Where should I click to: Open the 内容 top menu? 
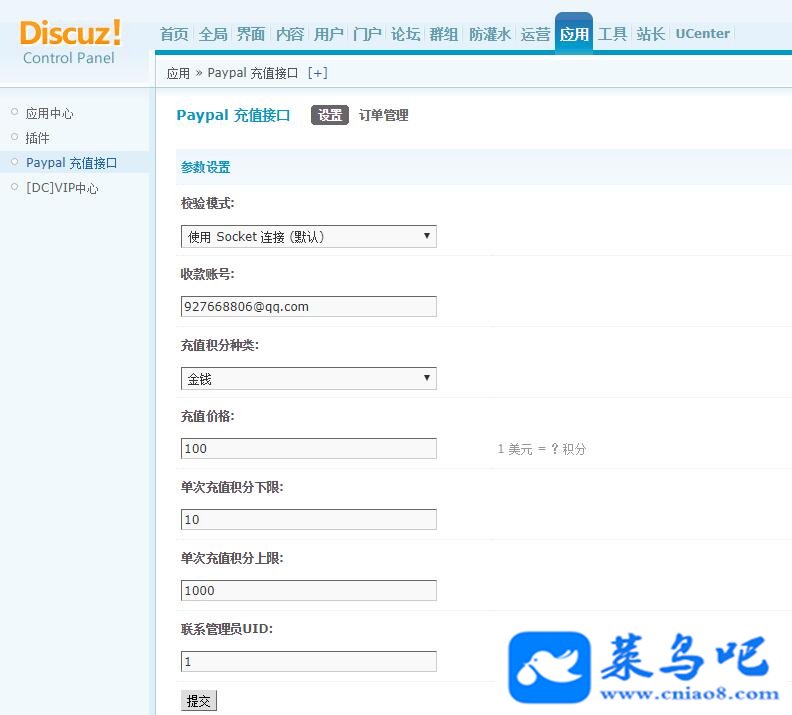tap(289, 34)
